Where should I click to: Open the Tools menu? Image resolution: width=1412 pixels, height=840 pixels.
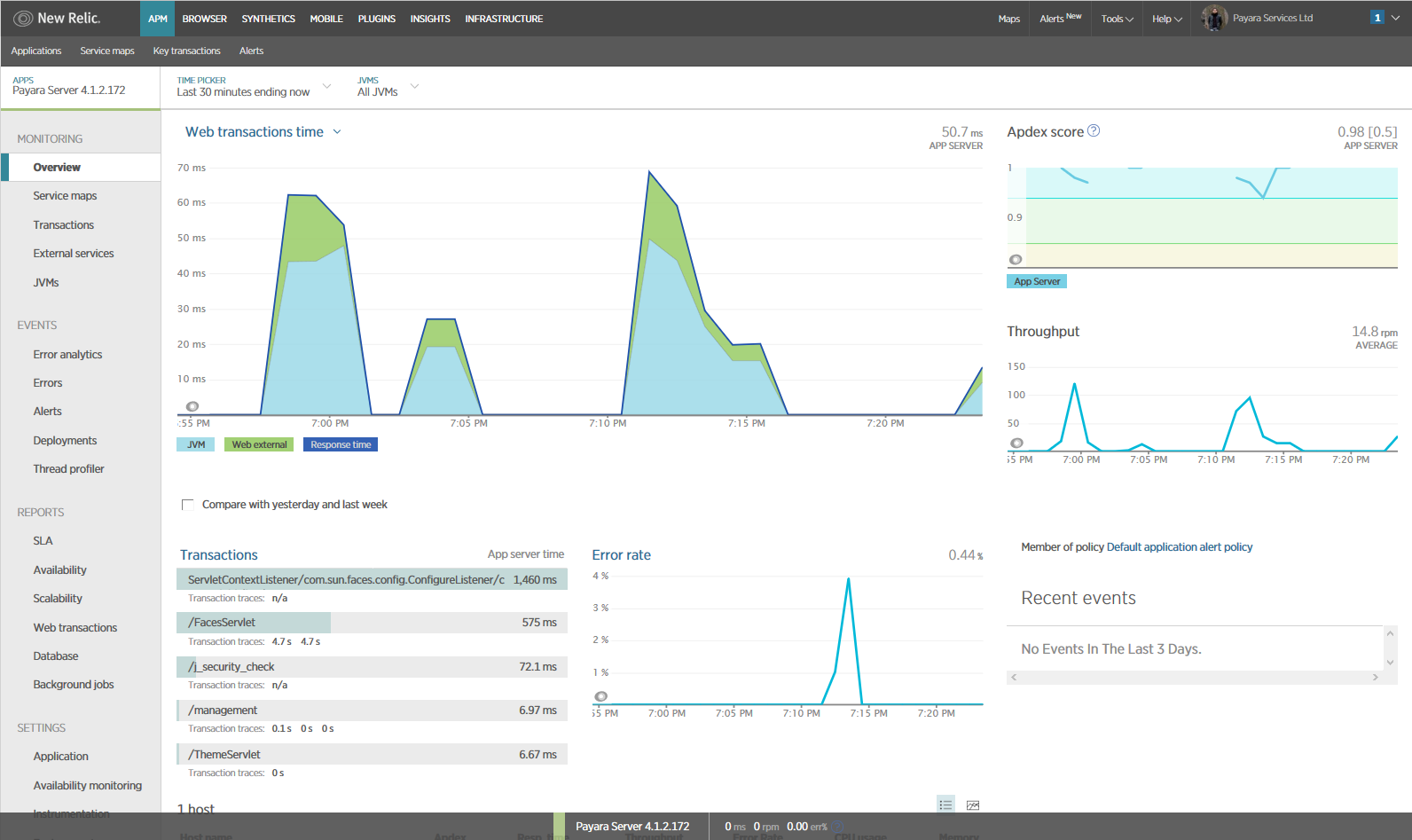(1117, 19)
